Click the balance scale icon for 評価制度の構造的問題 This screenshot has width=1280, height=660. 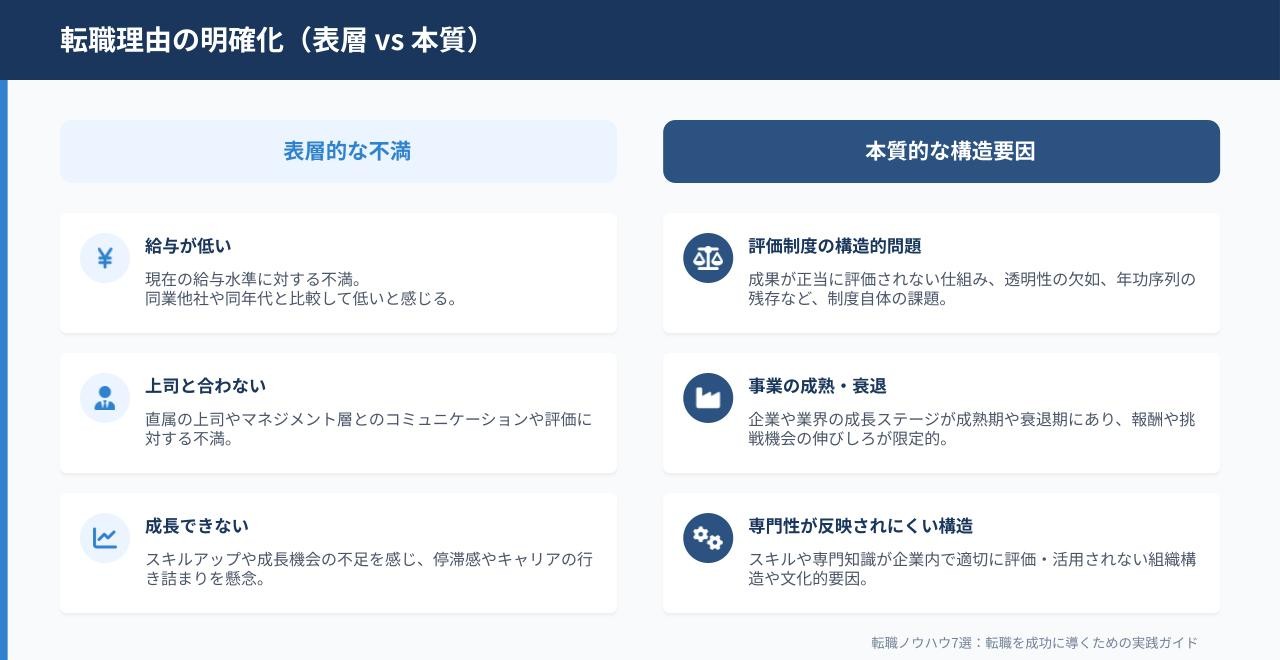(708, 258)
